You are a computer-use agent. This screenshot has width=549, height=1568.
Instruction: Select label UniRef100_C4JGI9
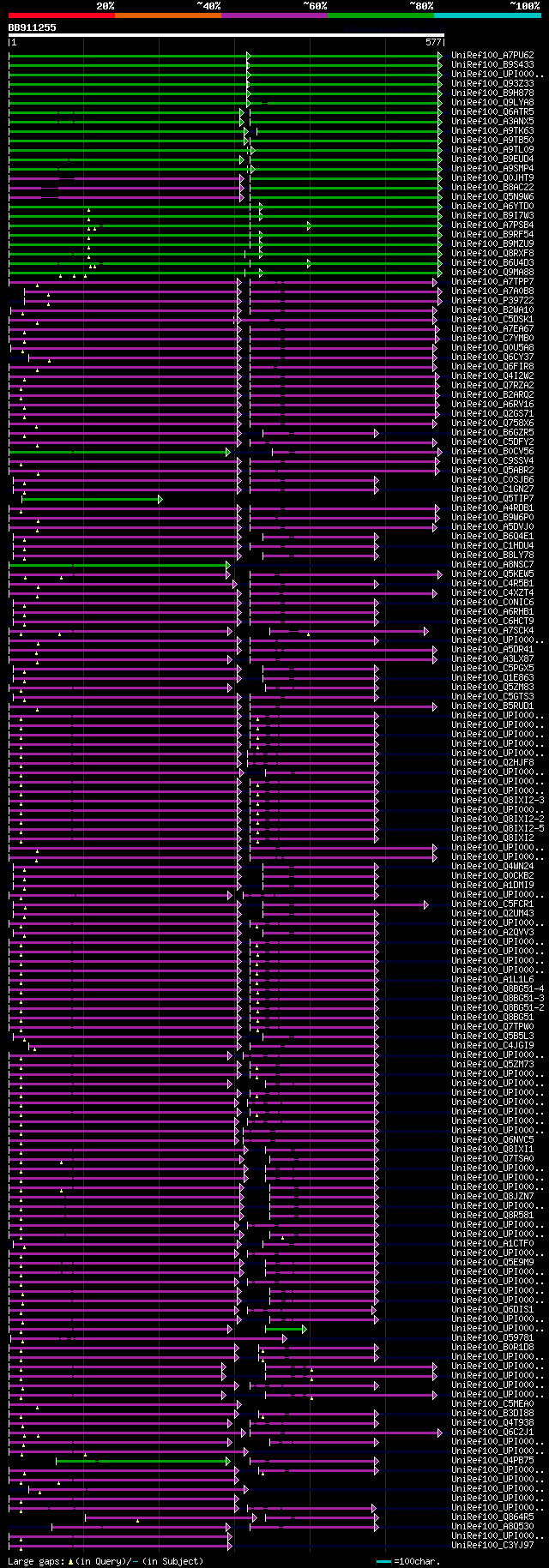pos(492,1046)
